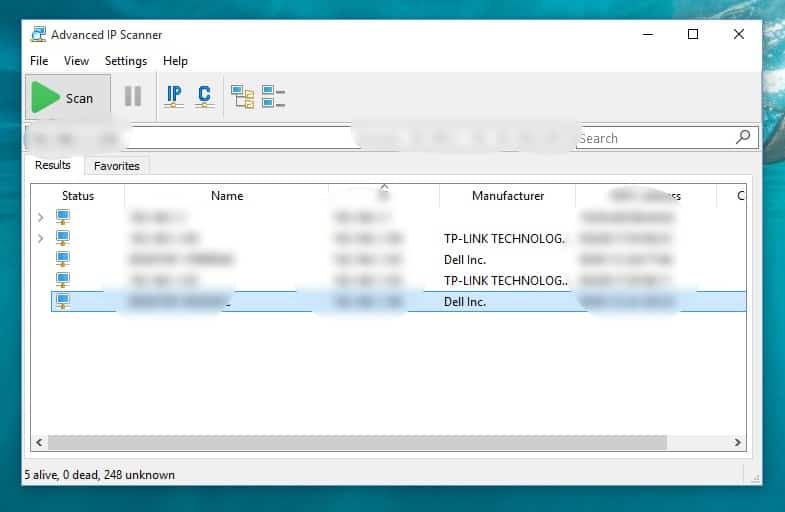Sort by Name column header
Screen dimensions: 785x512
tap(227, 196)
